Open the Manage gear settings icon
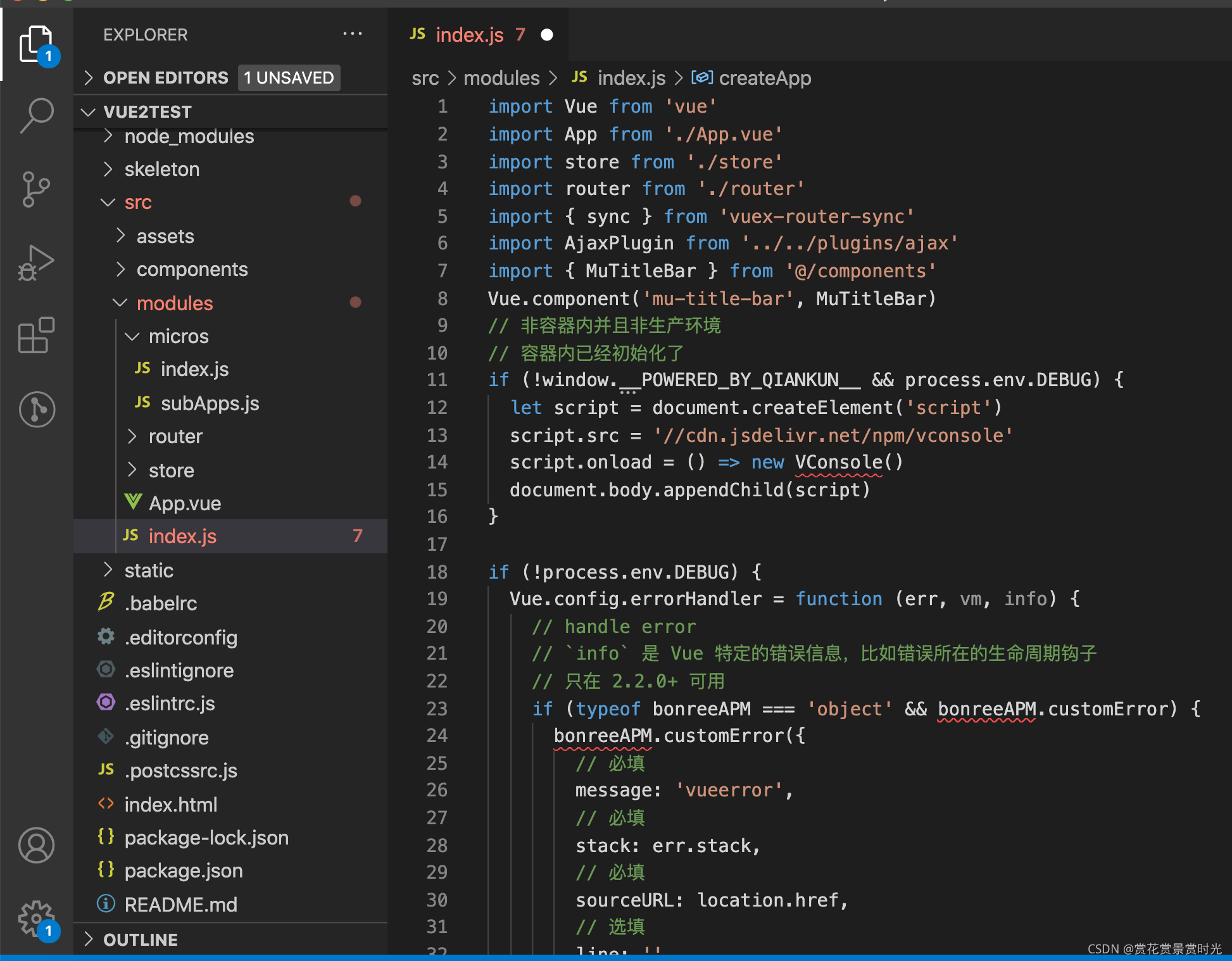This screenshot has height=961, width=1232. click(x=37, y=918)
